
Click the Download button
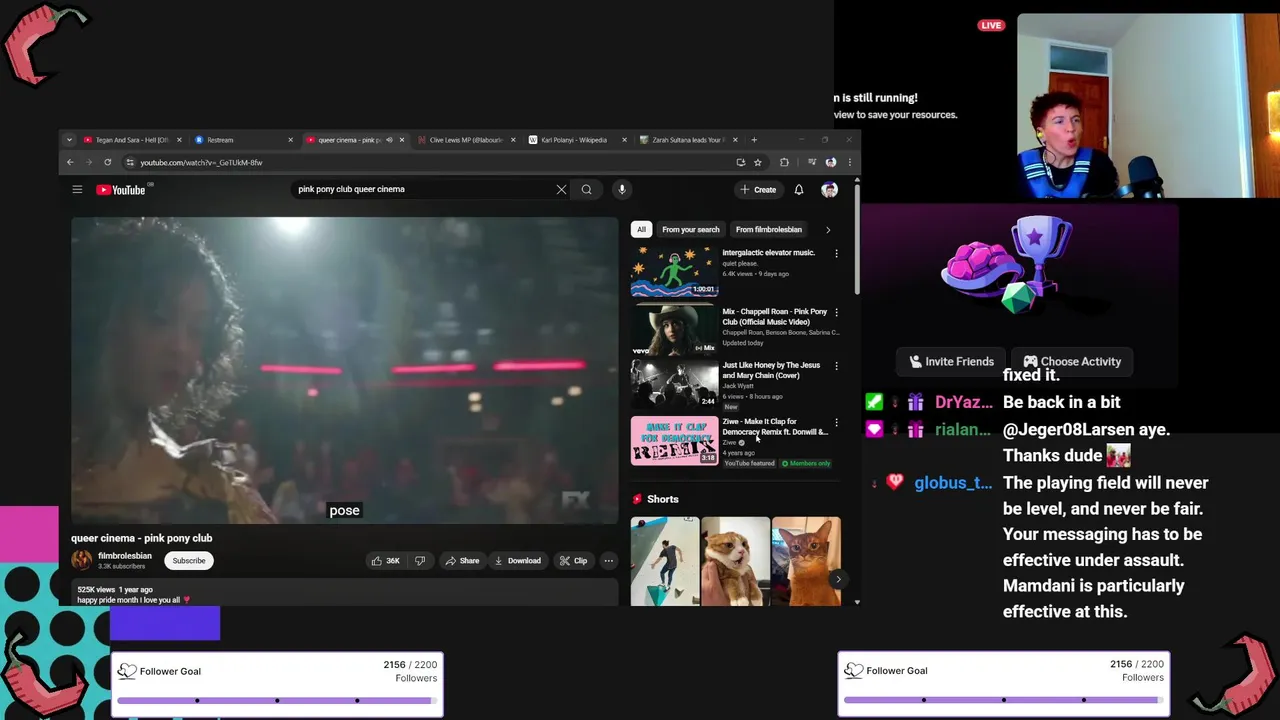click(x=517, y=561)
